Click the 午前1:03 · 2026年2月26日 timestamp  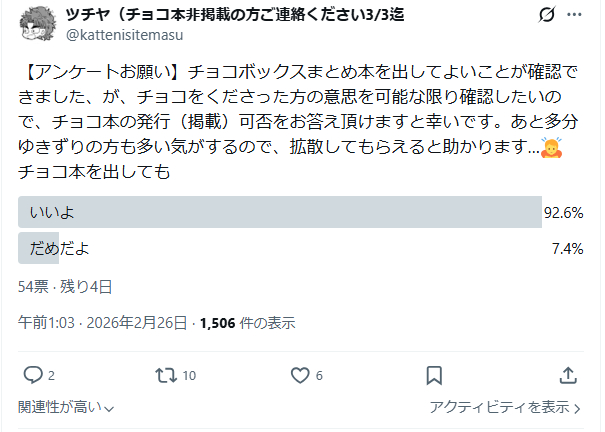click(x=103, y=323)
